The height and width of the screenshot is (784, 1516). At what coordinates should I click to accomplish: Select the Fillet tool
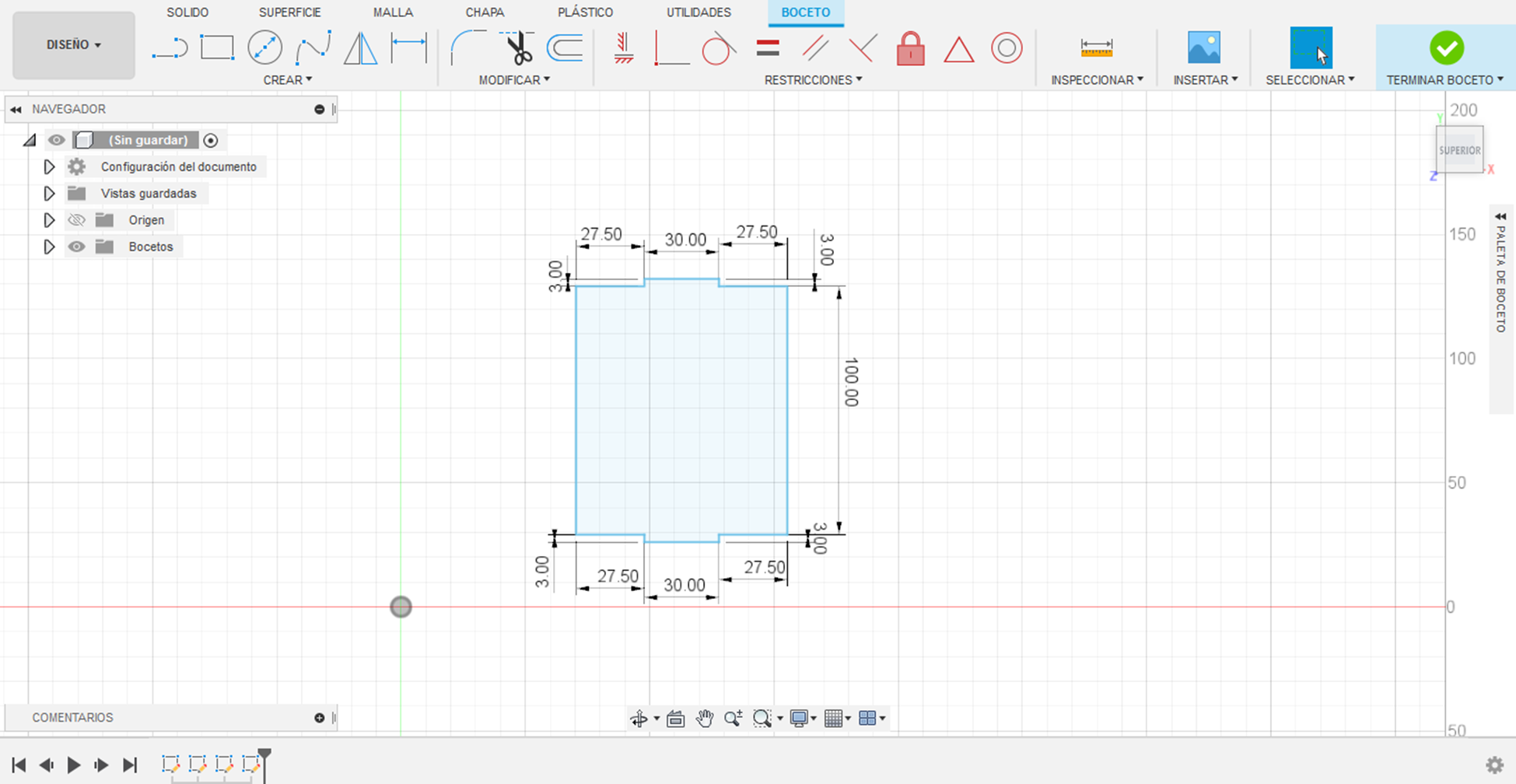[x=467, y=48]
